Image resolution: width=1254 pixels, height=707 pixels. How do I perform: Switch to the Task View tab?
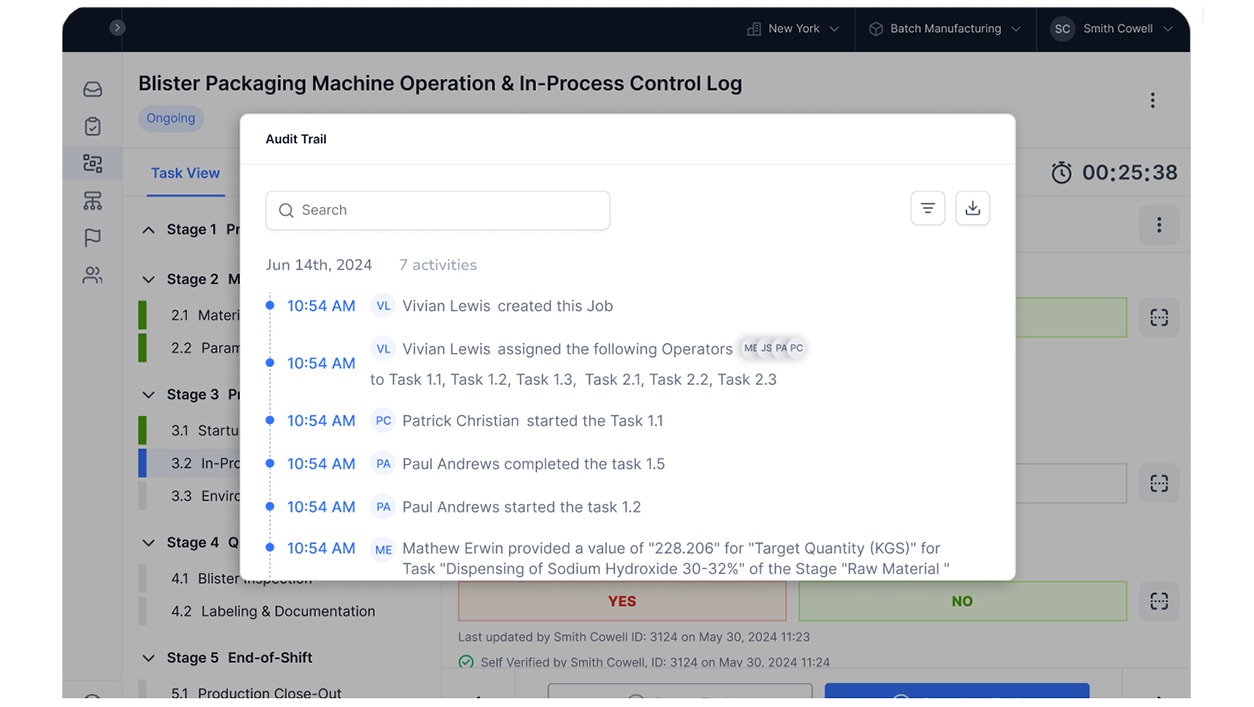(185, 173)
